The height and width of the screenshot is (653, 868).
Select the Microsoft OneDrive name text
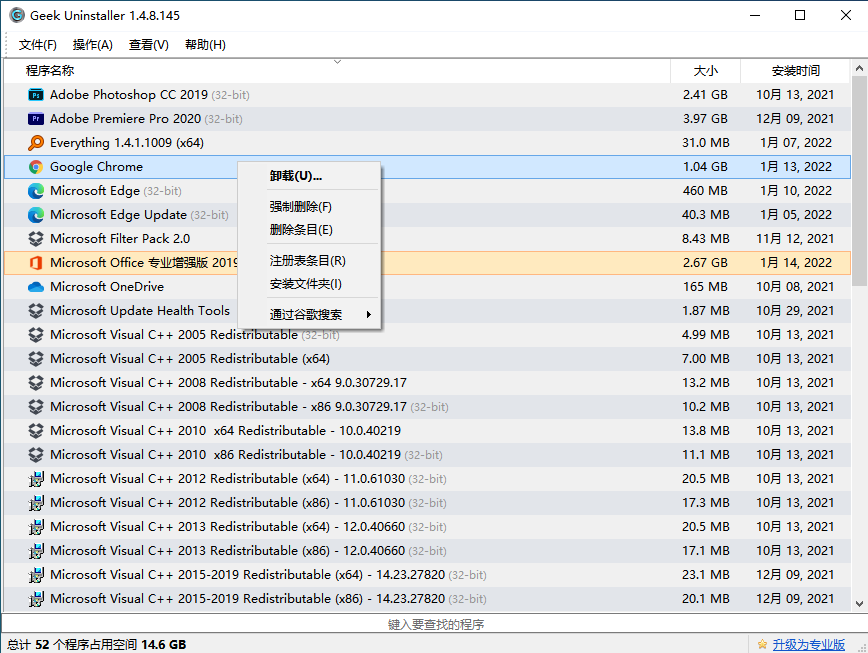click(107, 287)
